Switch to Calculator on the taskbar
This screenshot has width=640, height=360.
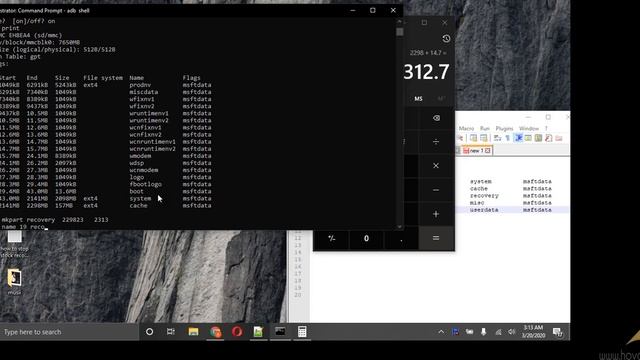[x=302, y=332]
